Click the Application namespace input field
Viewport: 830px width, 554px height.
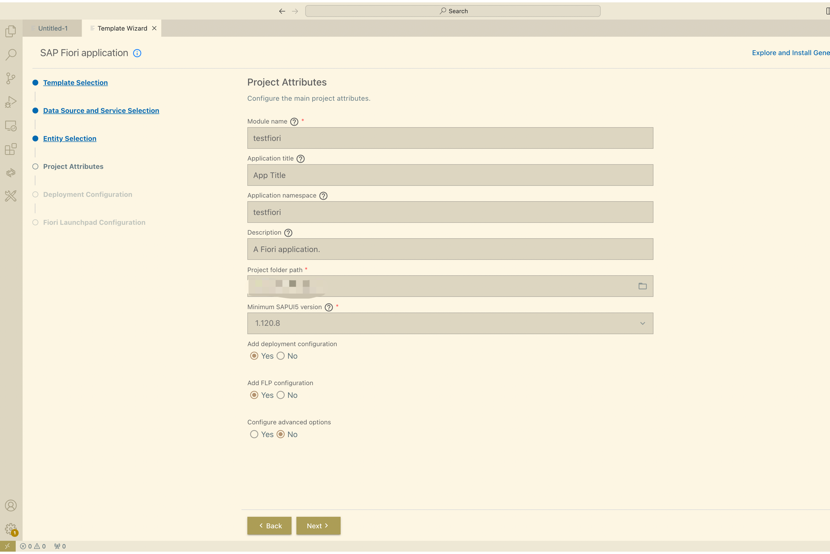pyautogui.click(x=450, y=212)
